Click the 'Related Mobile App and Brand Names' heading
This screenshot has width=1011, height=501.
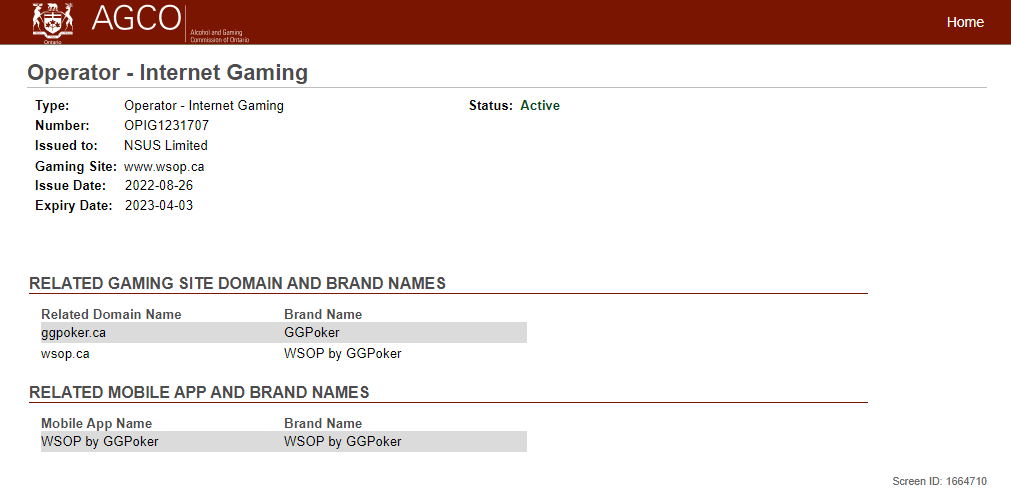coord(199,393)
